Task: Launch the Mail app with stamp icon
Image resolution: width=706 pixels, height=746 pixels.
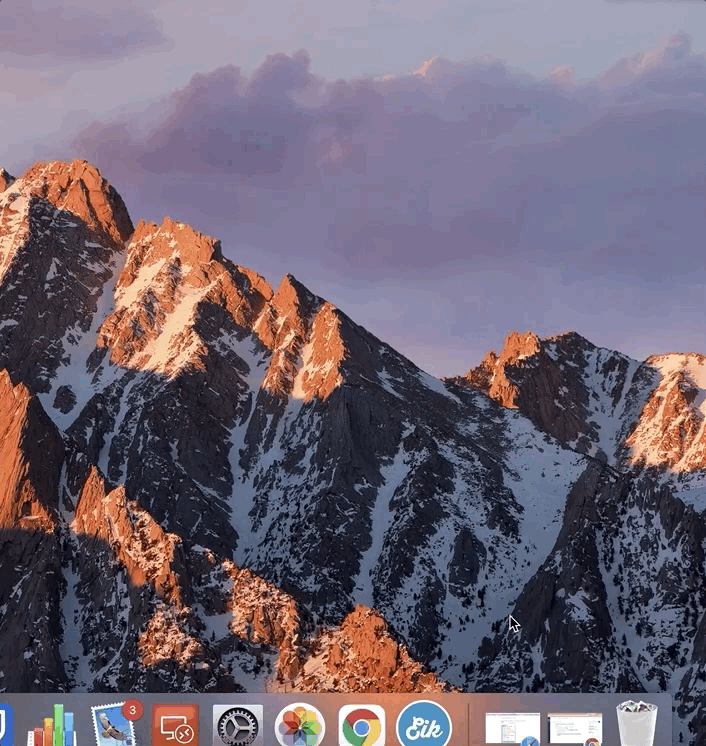Action: point(112,727)
